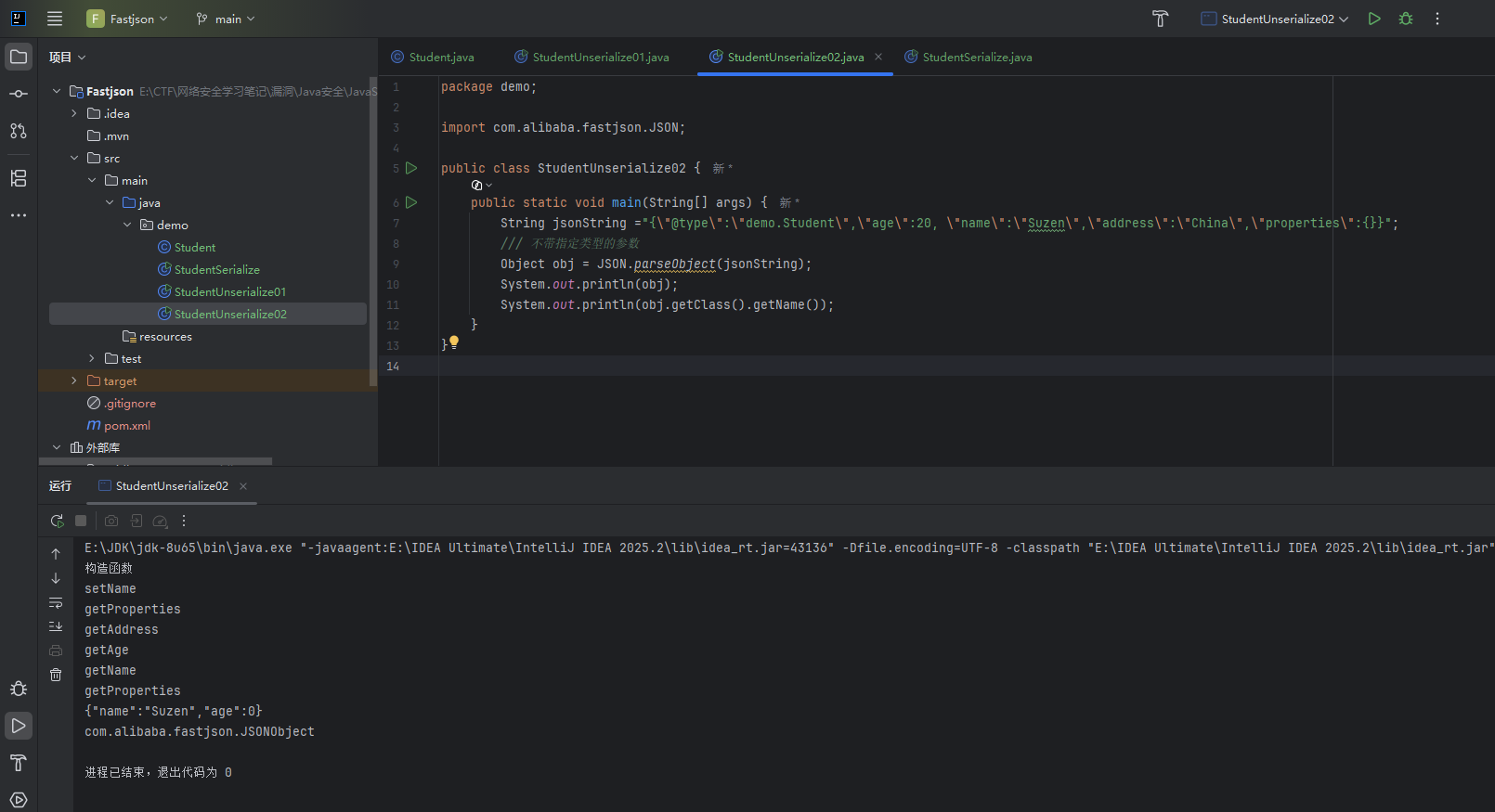Run main method from gutter at line 6
Viewport: 1495px width, 812px height.
[411, 202]
